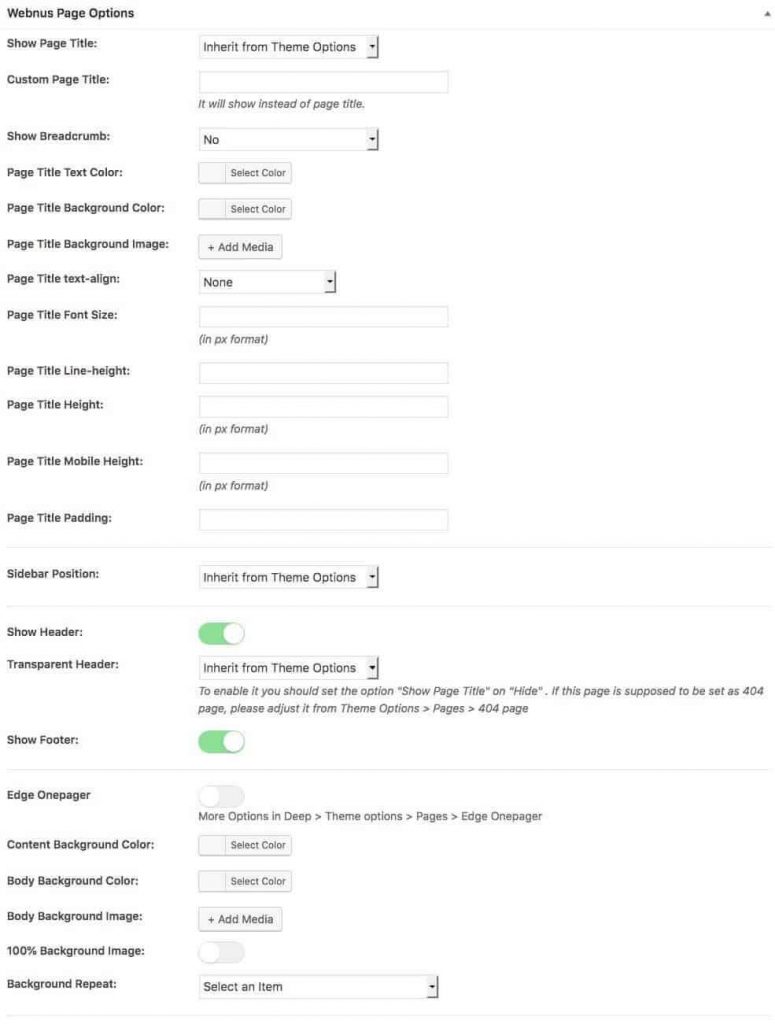
Task: Open the Show Page Title dropdown
Action: tap(288, 47)
